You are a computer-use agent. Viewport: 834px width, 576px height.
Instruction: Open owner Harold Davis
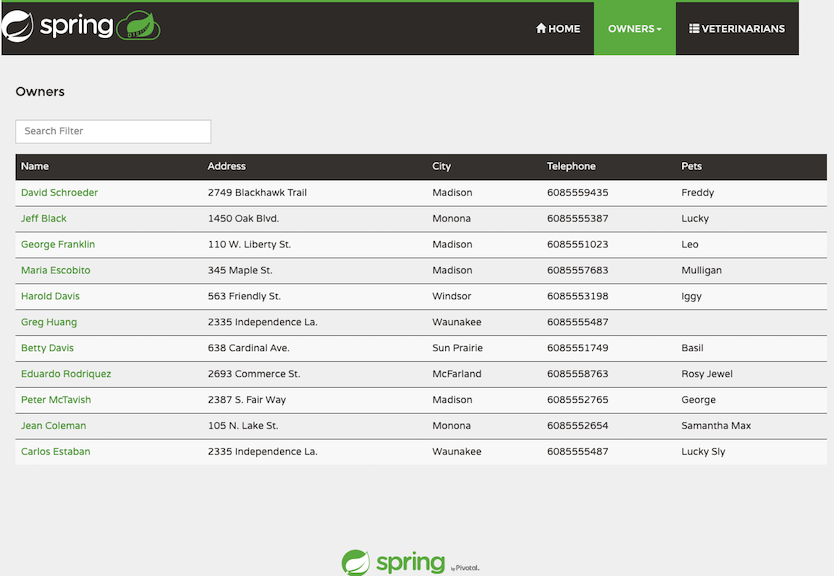coord(51,296)
